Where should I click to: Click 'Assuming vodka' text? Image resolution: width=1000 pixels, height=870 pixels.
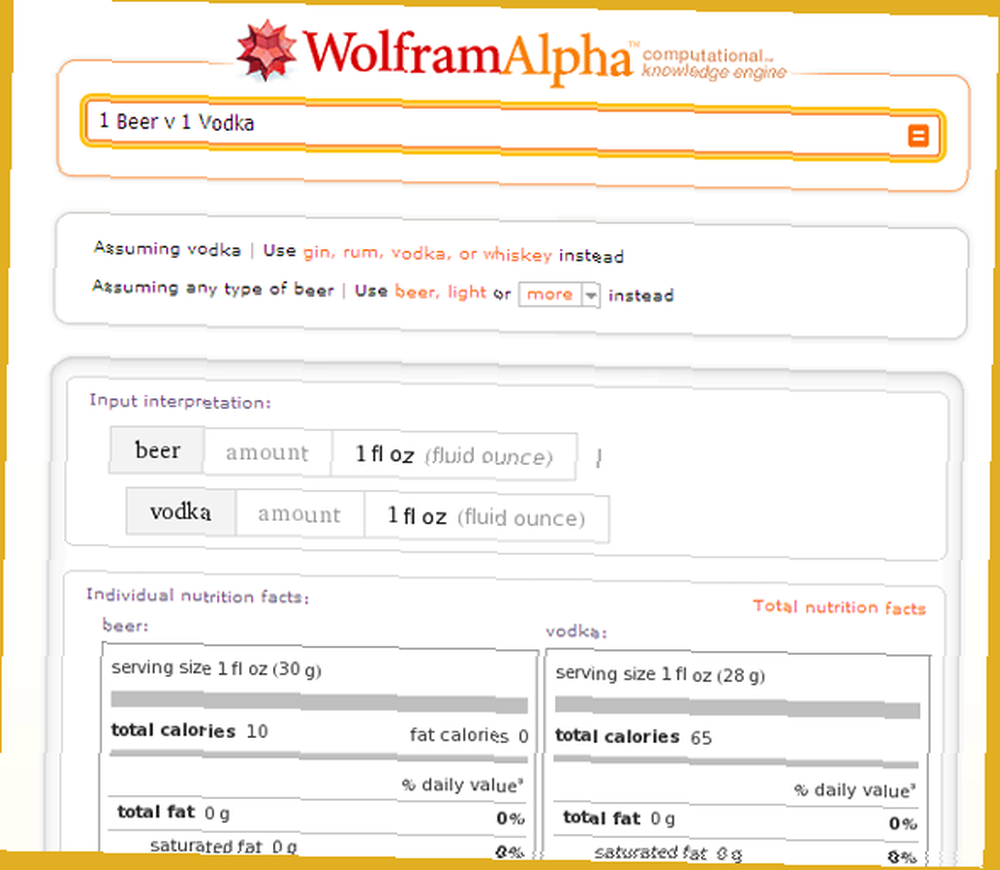coord(167,248)
